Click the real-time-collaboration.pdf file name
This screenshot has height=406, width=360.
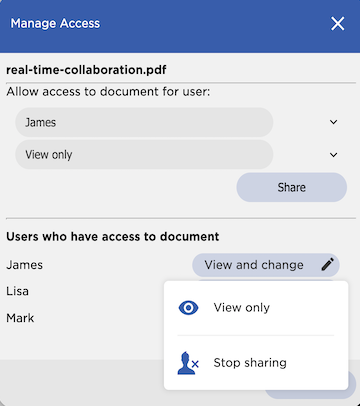pos(86,70)
